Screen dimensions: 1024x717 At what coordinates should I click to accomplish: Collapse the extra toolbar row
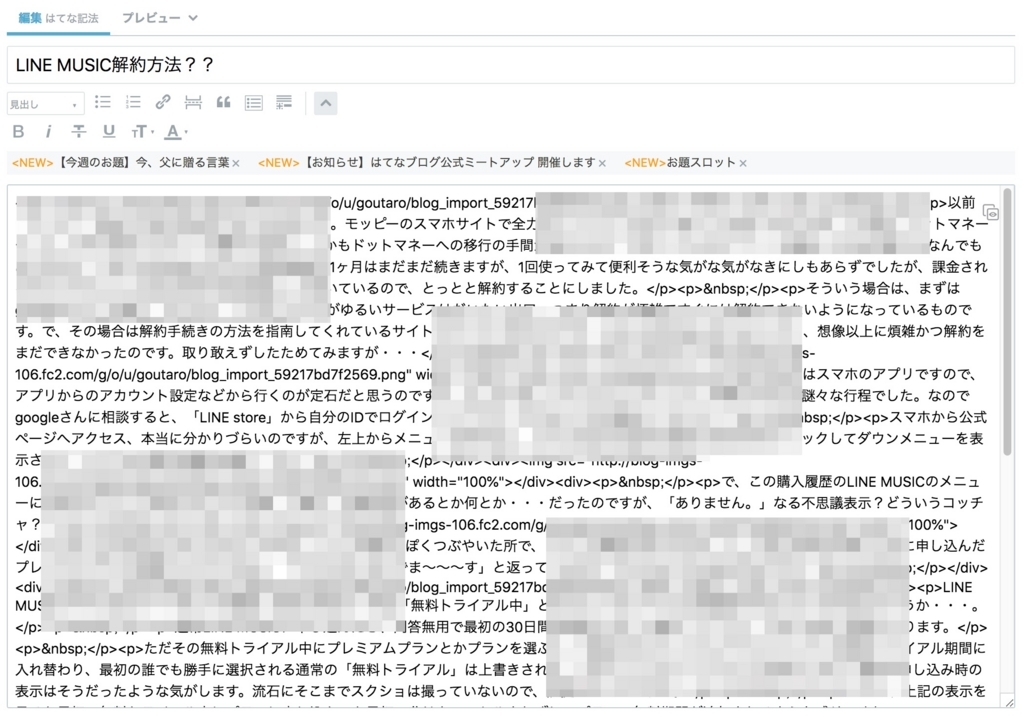325,103
